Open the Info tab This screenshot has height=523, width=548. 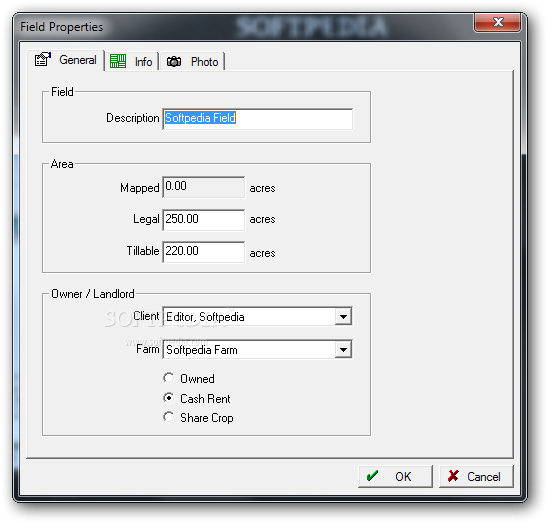tap(132, 62)
